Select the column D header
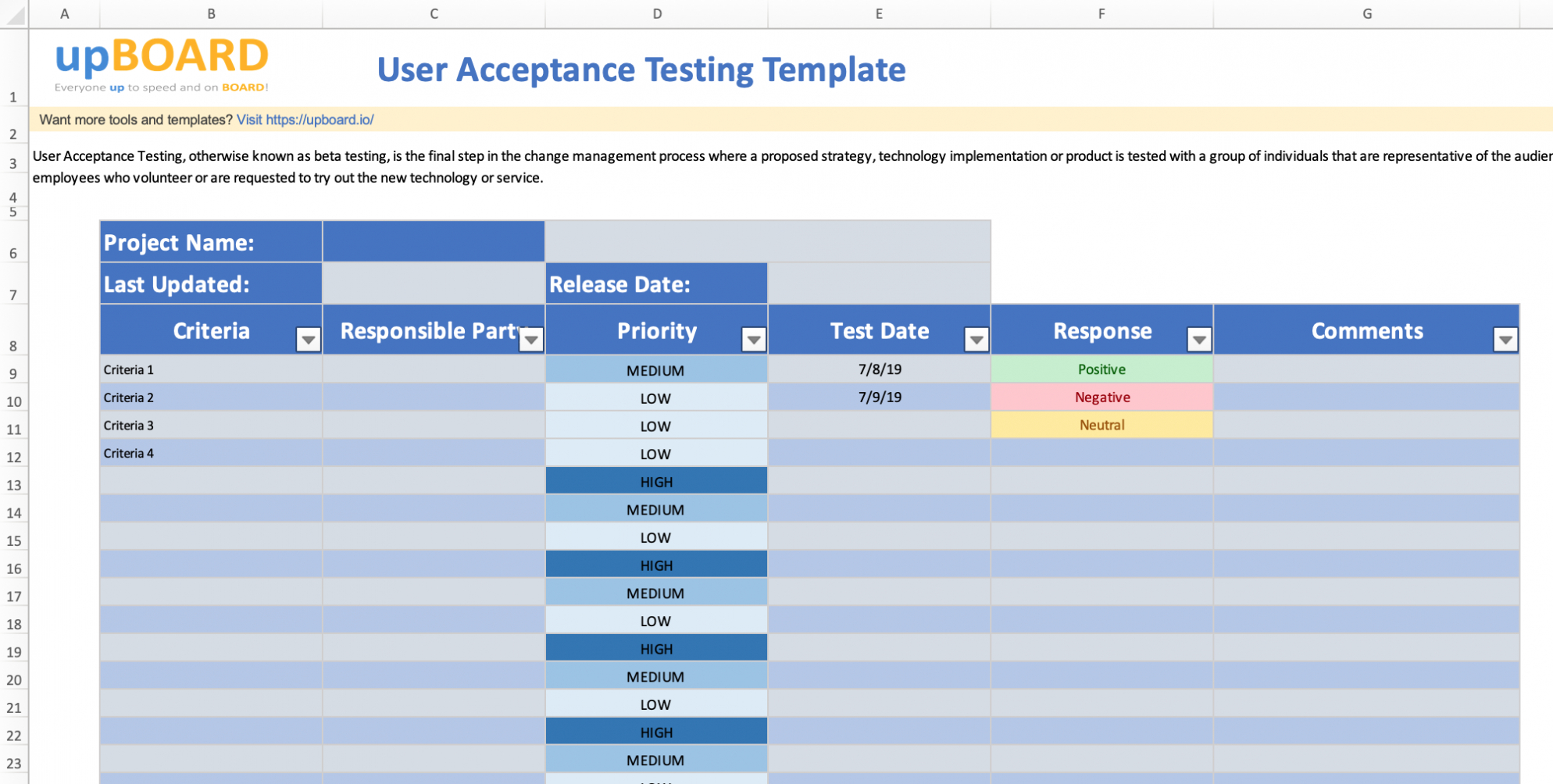This screenshot has height=784, width=1553. [x=657, y=13]
